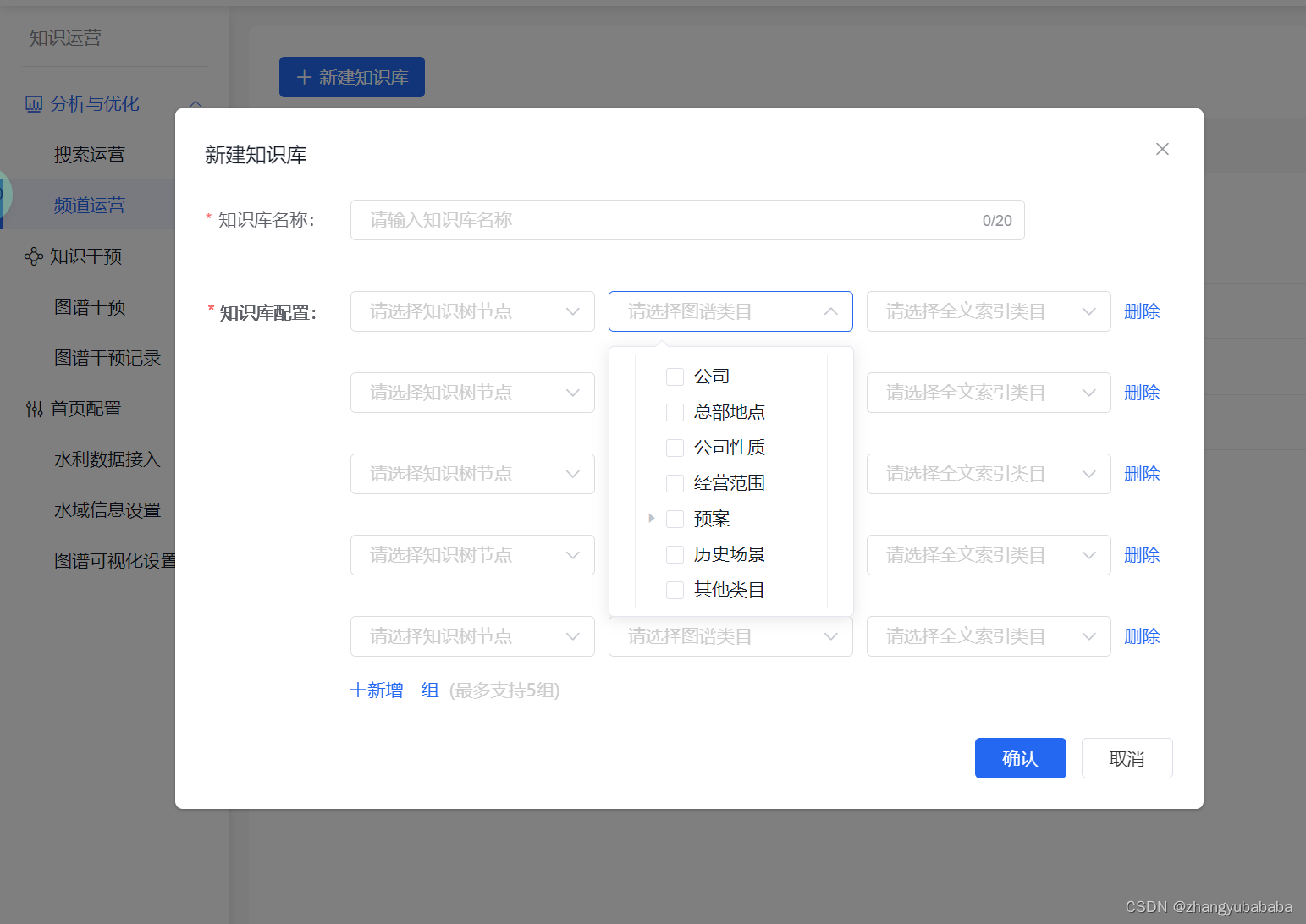
Task: Check the 历史场景 checkbox
Action: [x=675, y=554]
